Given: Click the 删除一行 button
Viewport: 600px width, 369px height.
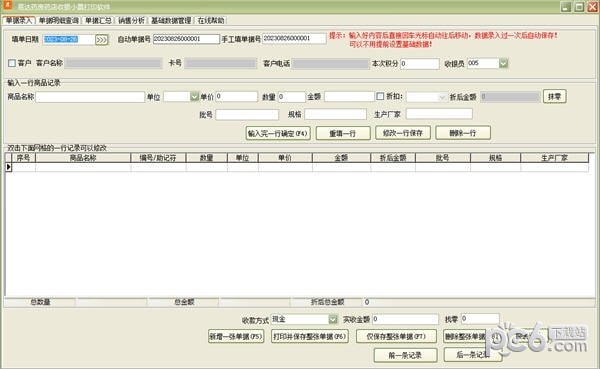Looking at the screenshot, I should (463, 133).
